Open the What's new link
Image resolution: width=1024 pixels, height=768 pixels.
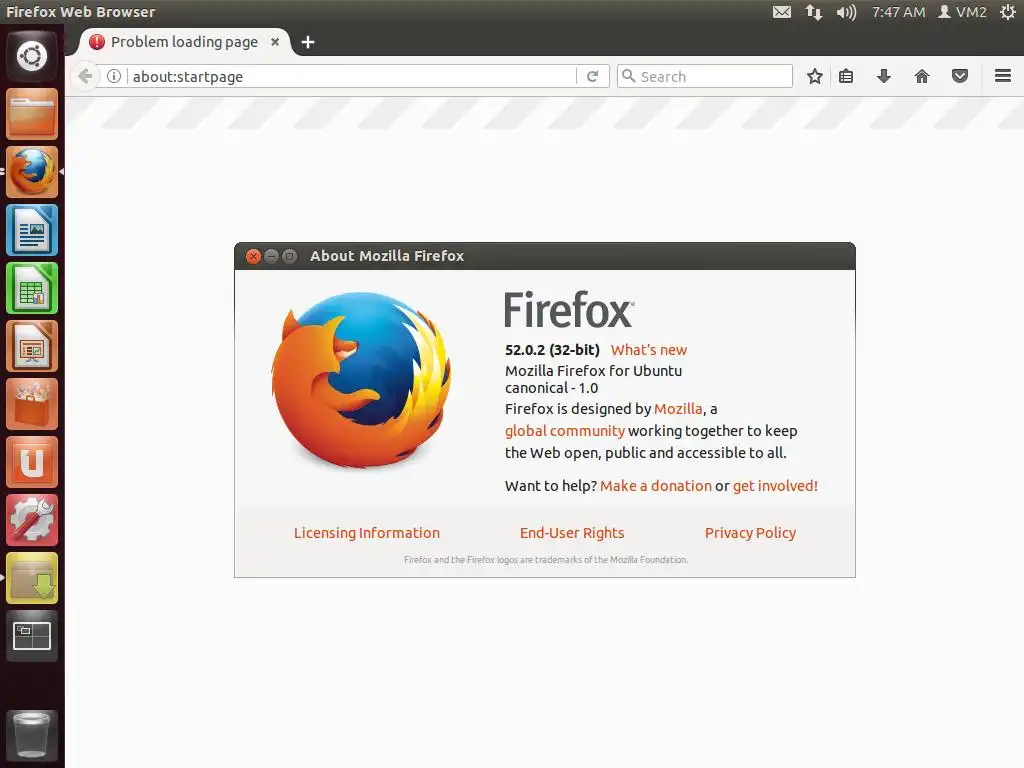[x=648, y=350]
